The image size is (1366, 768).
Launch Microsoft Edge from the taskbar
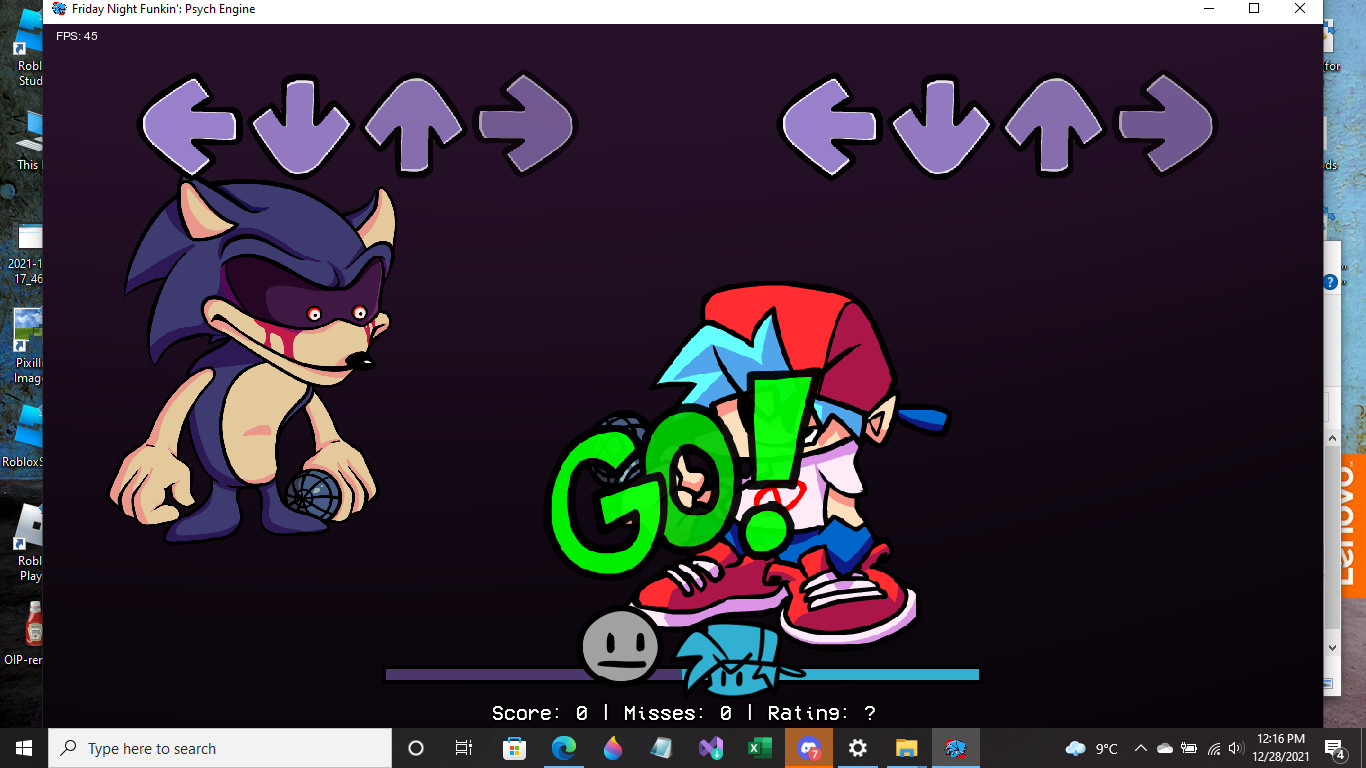(x=563, y=748)
